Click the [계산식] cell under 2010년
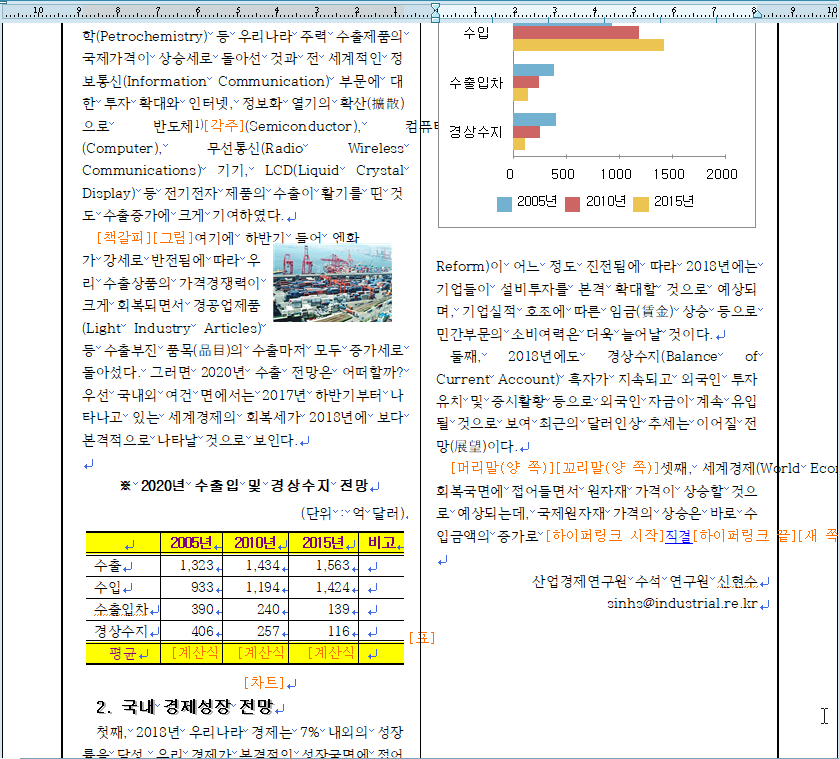This screenshot has width=839, height=759. pyautogui.click(x=255, y=653)
